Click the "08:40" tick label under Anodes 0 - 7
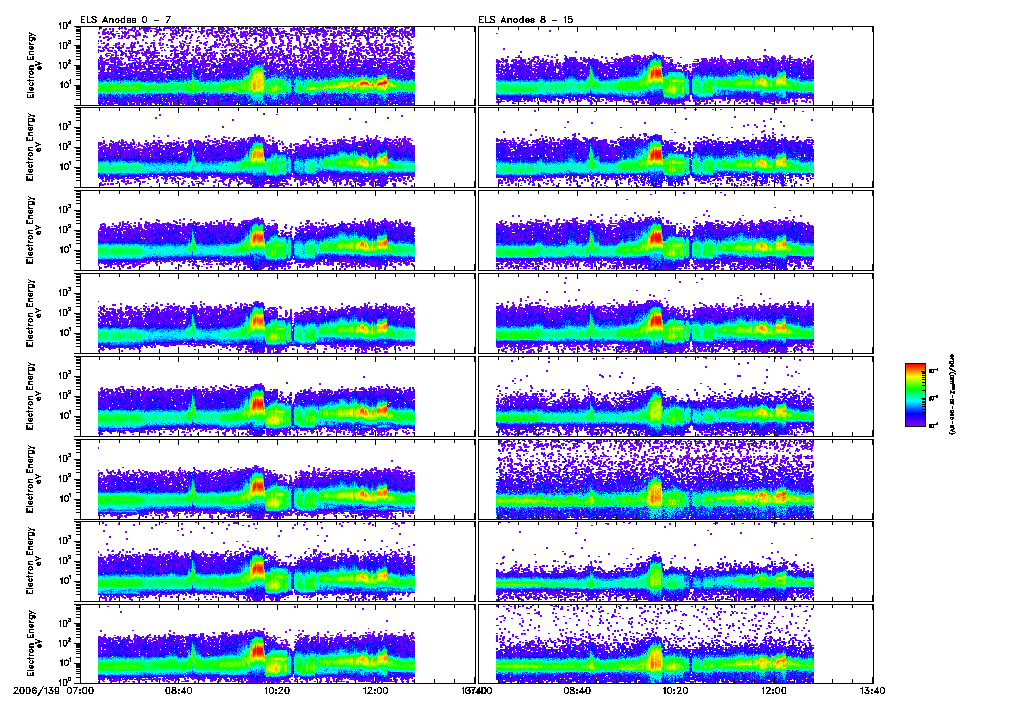This screenshot has width=1024, height=708. coord(178,690)
